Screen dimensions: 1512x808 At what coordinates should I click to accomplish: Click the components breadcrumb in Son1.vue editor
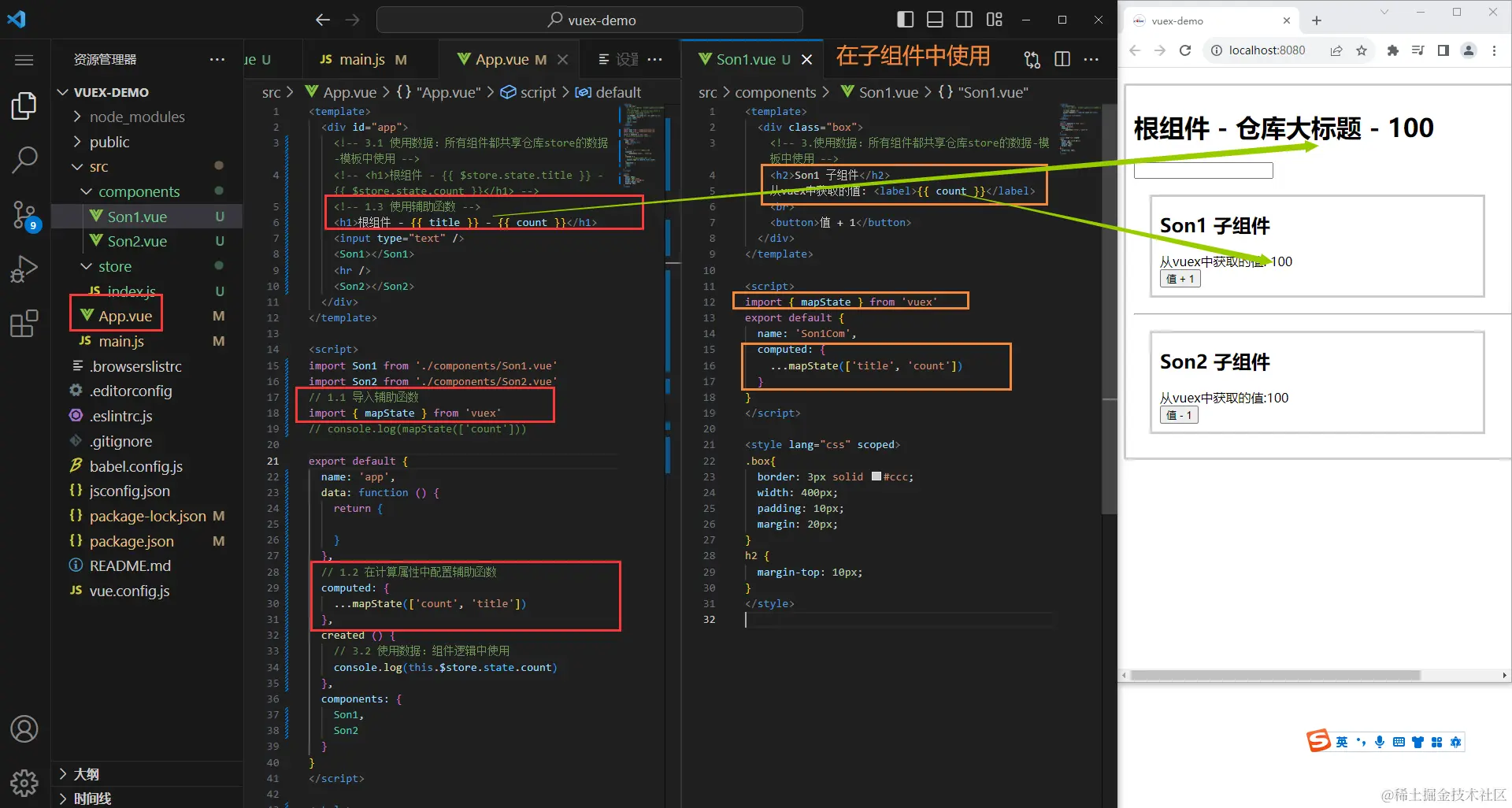775,92
